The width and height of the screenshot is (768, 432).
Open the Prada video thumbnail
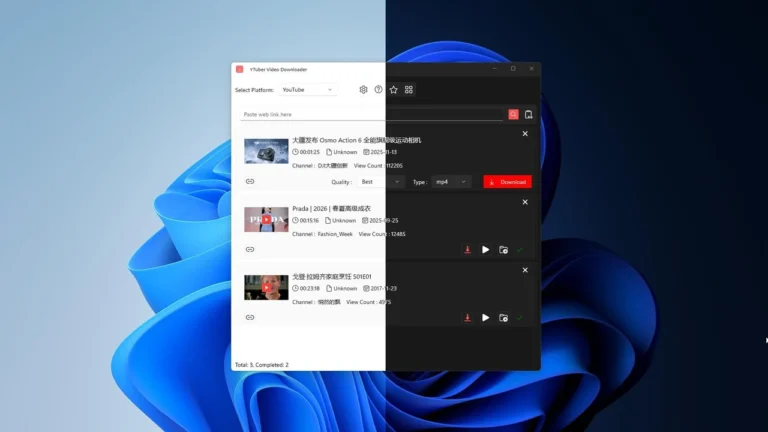[266, 219]
